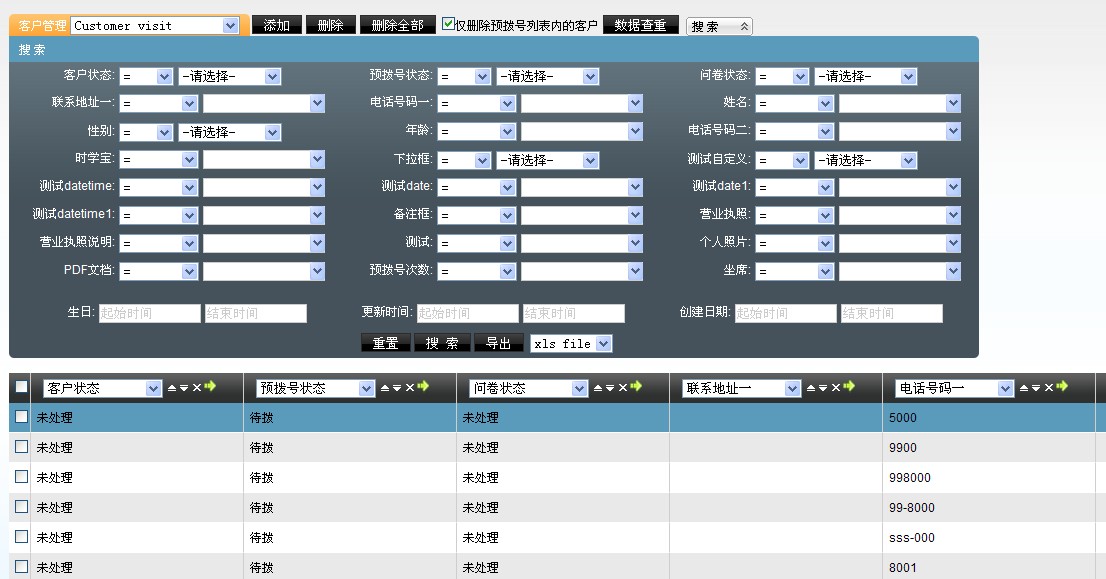Viewport: 1106px width, 579px height.
Task: Sort 客户状态 column ascending with up arrow
Action: [171, 388]
